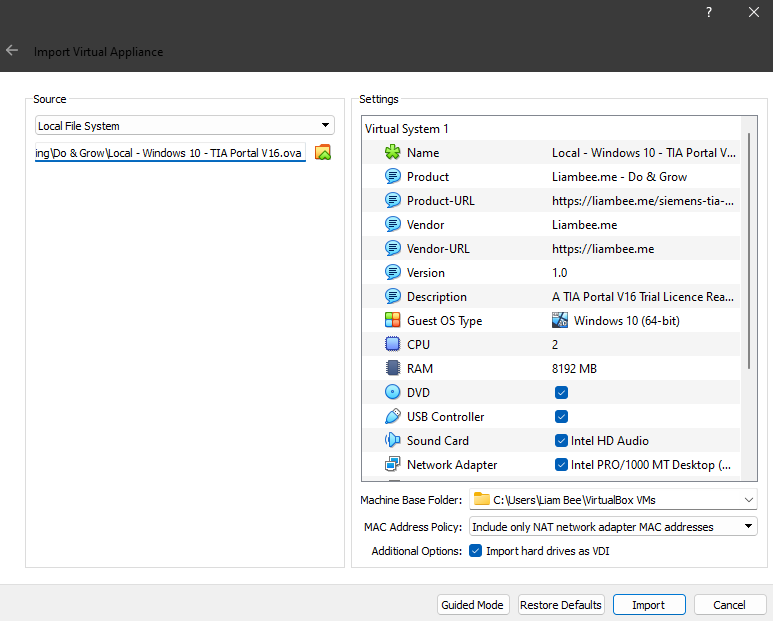Image resolution: width=773 pixels, height=621 pixels.
Task: Click the CPU chip icon
Action: click(392, 345)
